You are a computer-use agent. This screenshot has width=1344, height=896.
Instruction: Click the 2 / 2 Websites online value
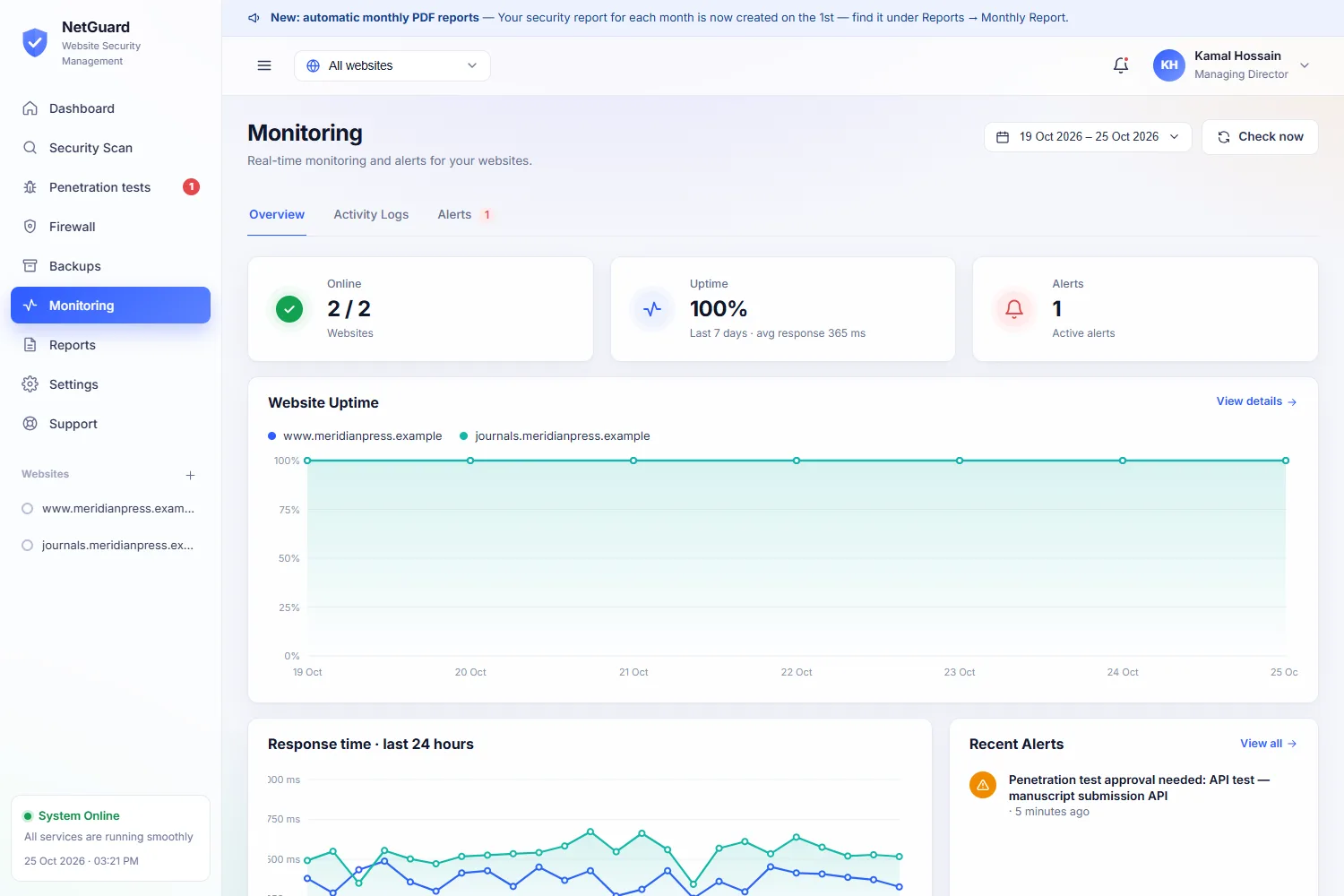[x=349, y=309]
